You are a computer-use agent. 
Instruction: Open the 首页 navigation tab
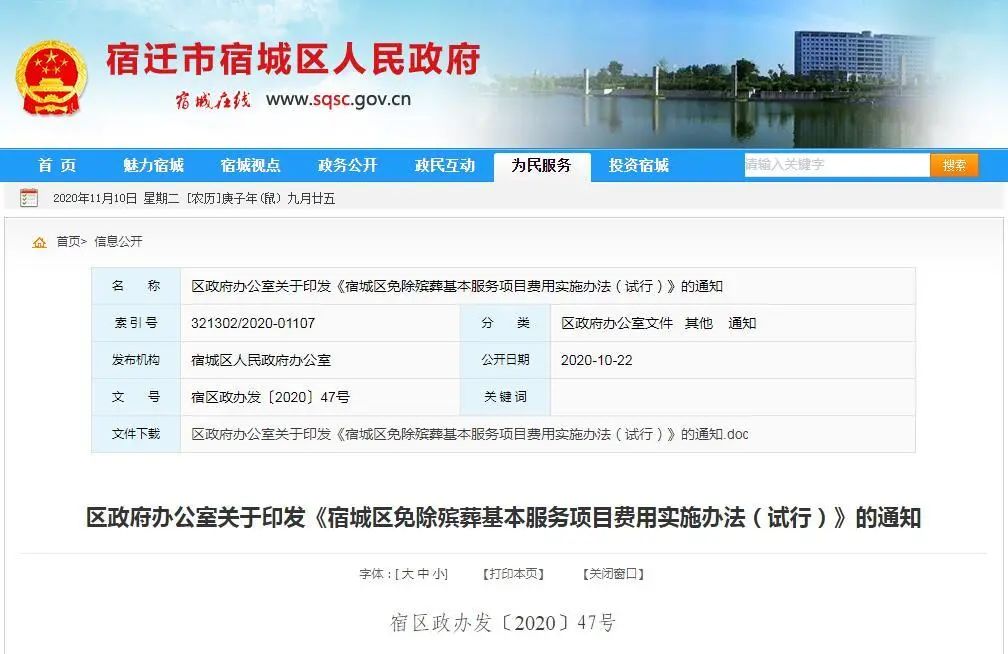pos(57,166)
